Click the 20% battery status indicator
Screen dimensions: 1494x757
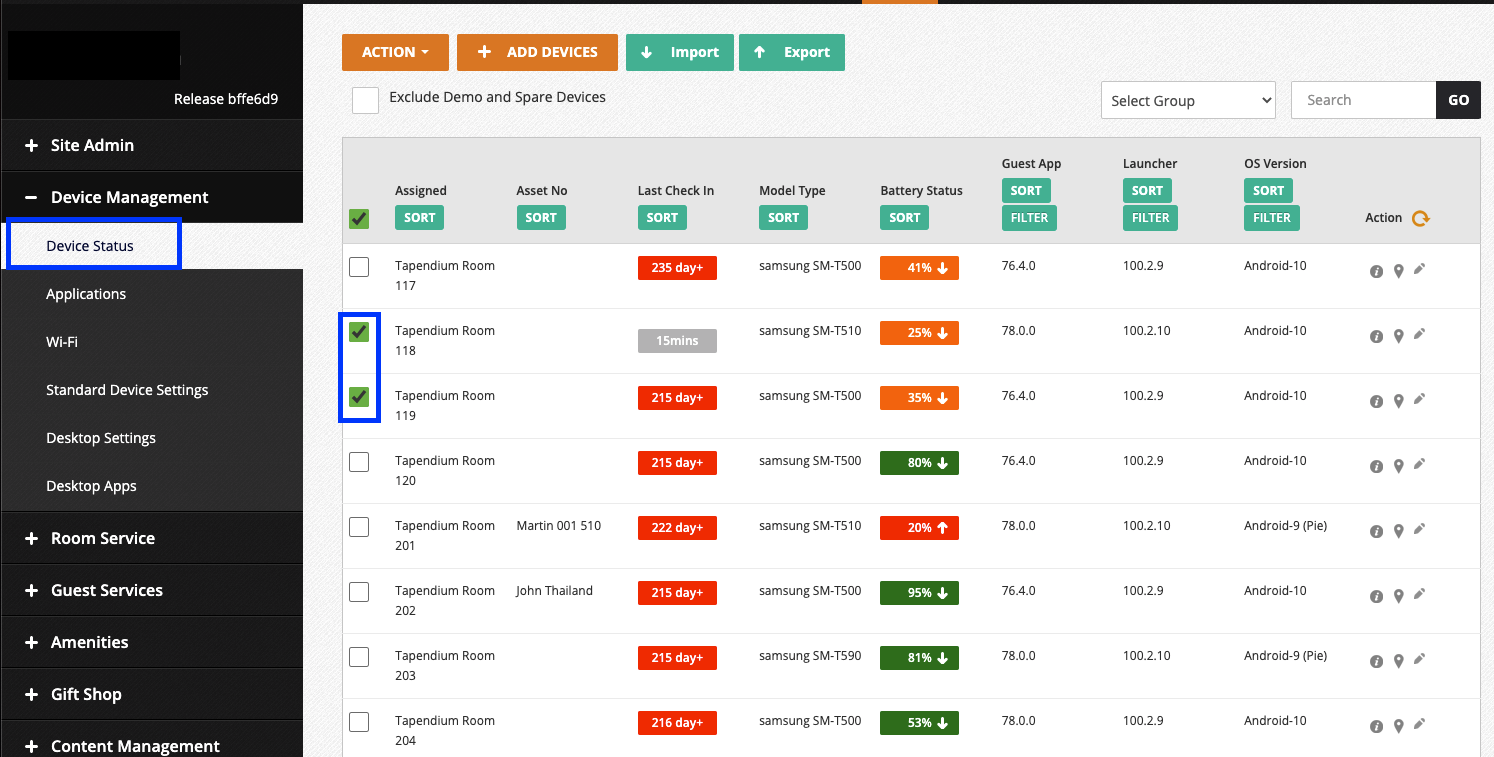[919, 528]
